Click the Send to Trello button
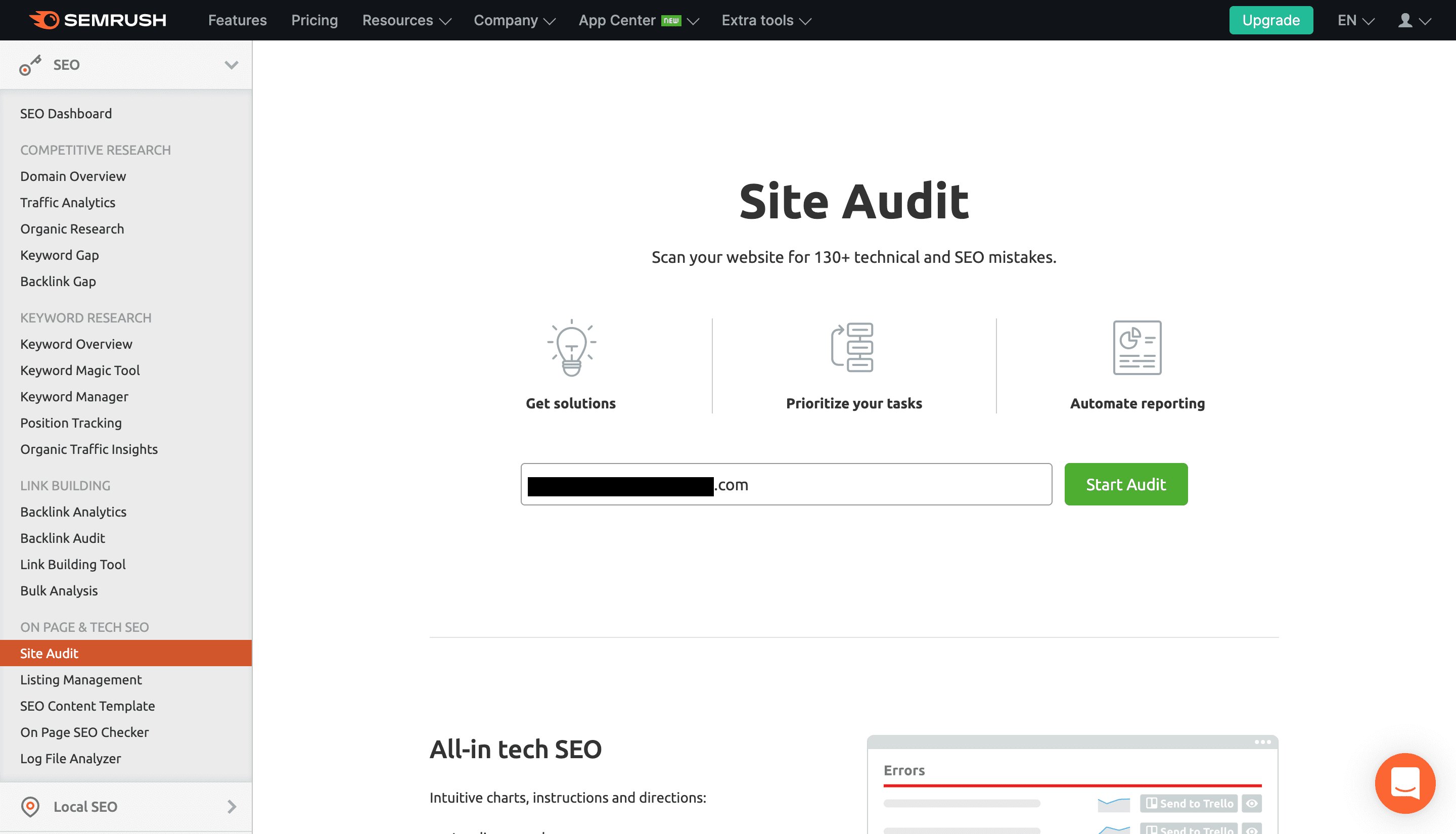The width and height of the screenshot is (1456, 834). 1189,803
